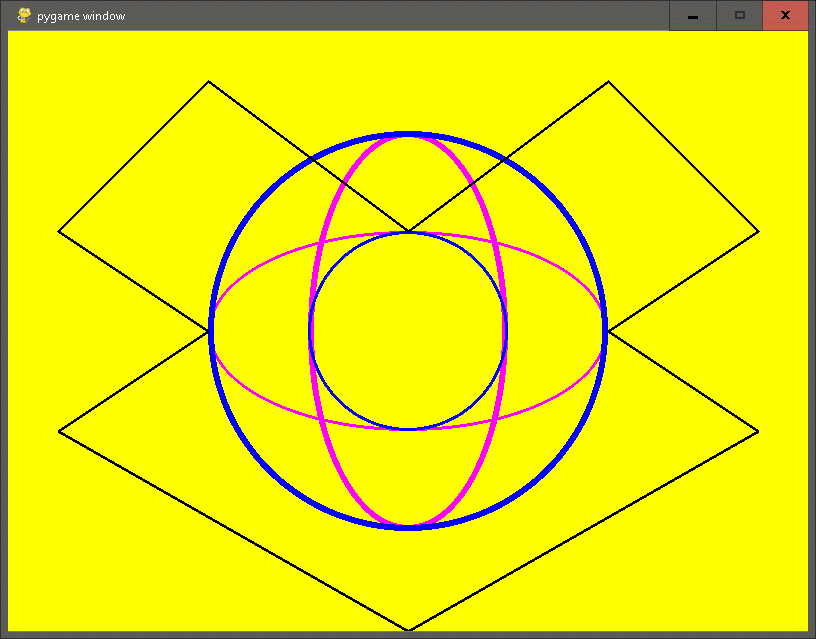The height and width of the screenshot is (639, 816).
Task: Click the 'pygame window' title text
Action: (81, 16)
